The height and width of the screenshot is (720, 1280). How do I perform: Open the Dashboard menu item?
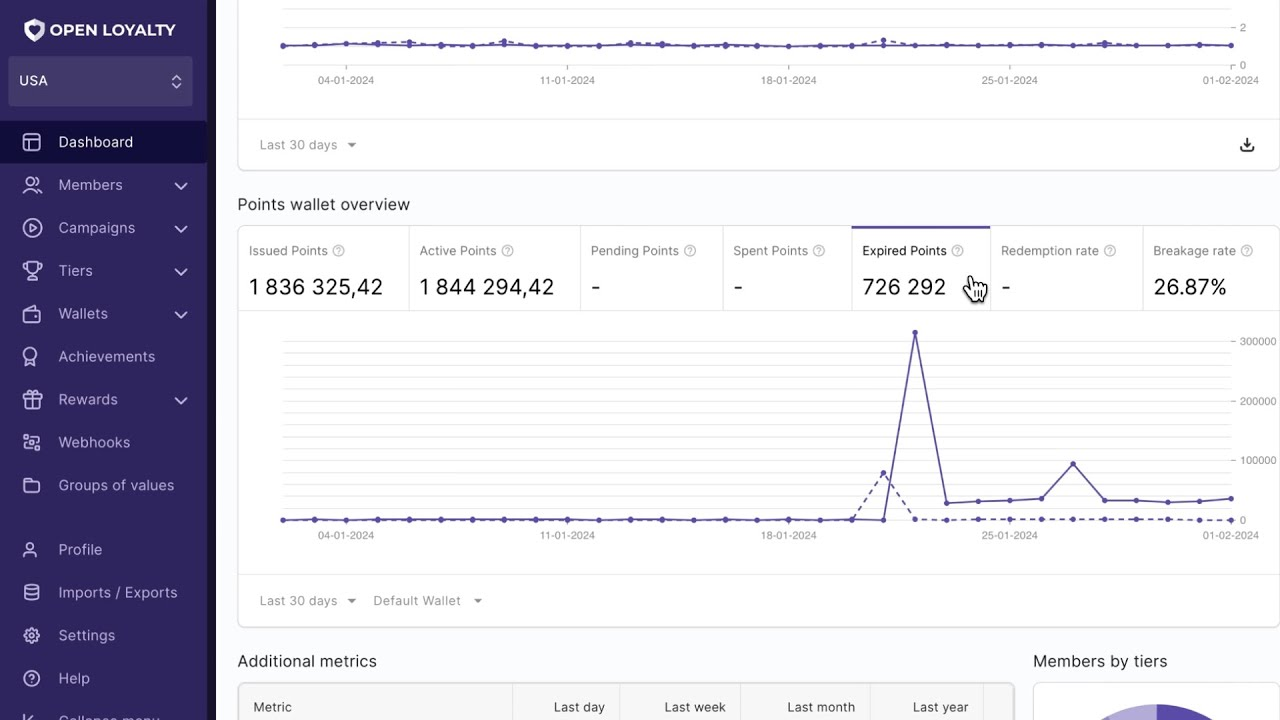click(103, 142)
